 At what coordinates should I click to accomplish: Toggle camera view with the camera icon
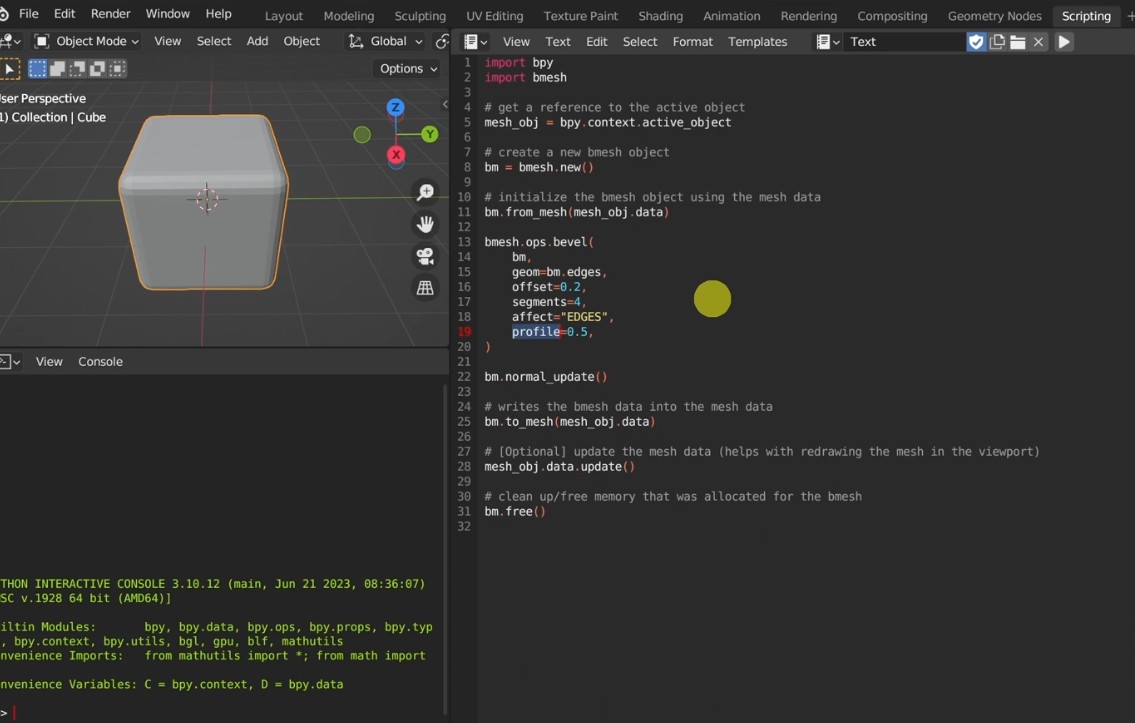coord(425,257)
